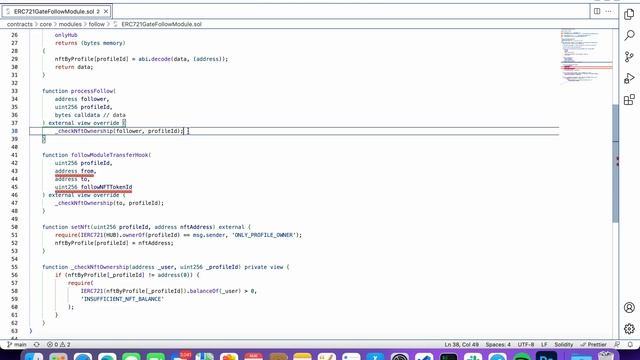Open the editor More Actions ellipsis menu
This screenshot has width=640, height=360.
coord(608,11)
